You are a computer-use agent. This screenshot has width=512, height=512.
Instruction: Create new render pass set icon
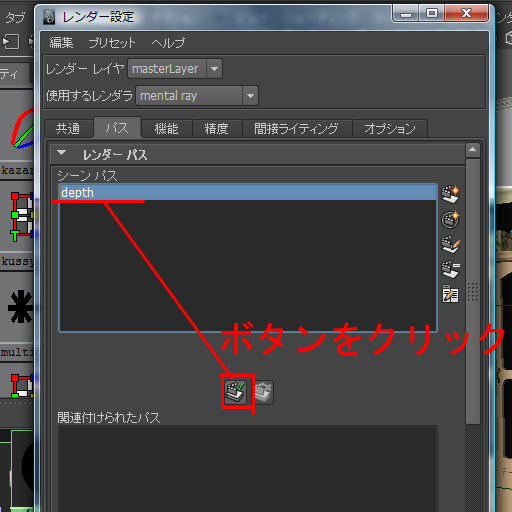(450, 220)
